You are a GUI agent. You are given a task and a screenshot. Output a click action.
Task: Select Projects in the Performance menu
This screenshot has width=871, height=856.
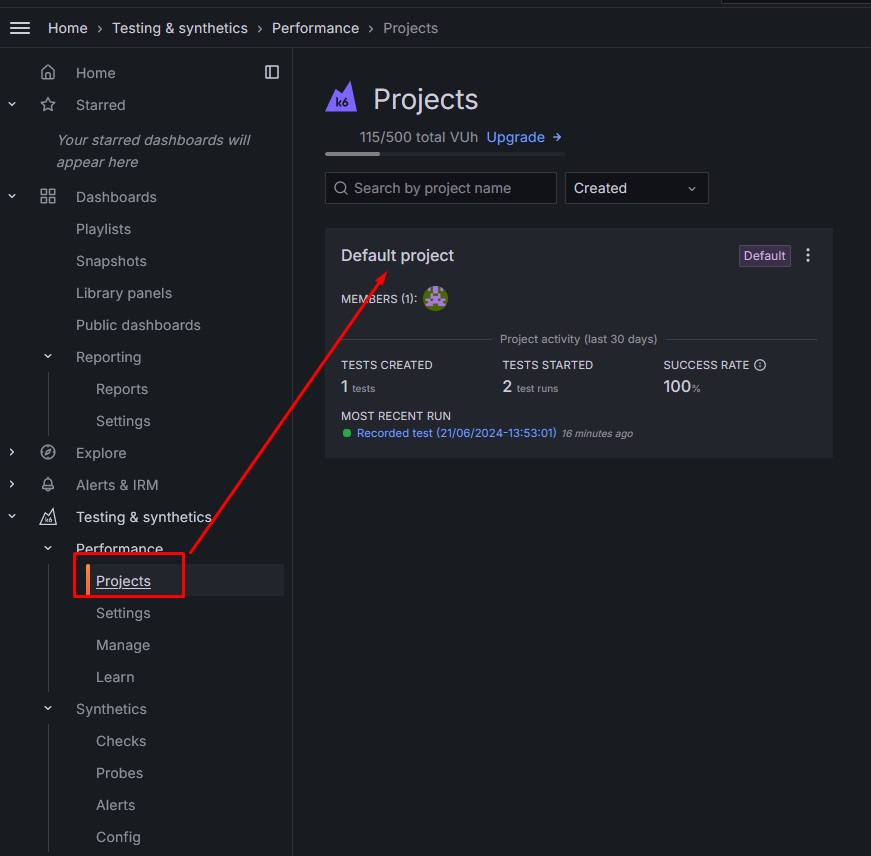[x=123, y=581]
